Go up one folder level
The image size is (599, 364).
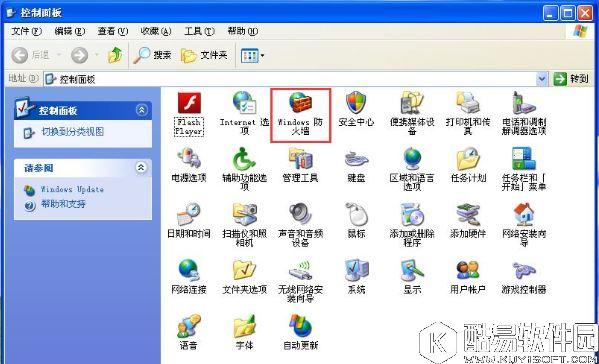click(x=115, y=55)
